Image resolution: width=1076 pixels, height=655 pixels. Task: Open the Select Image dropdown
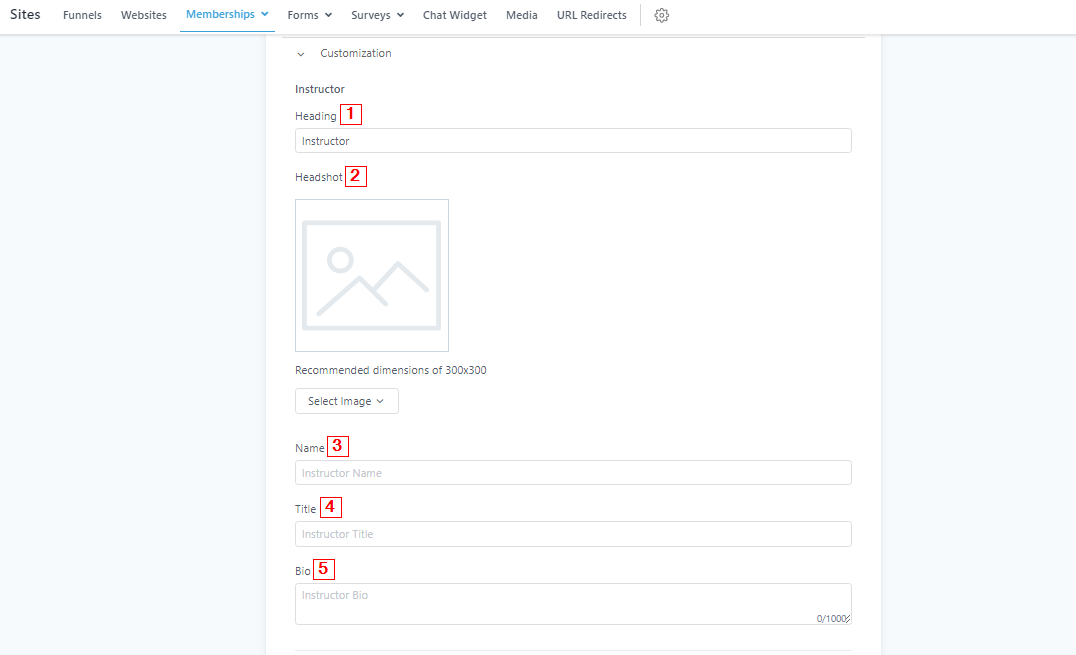pos(346,401)
